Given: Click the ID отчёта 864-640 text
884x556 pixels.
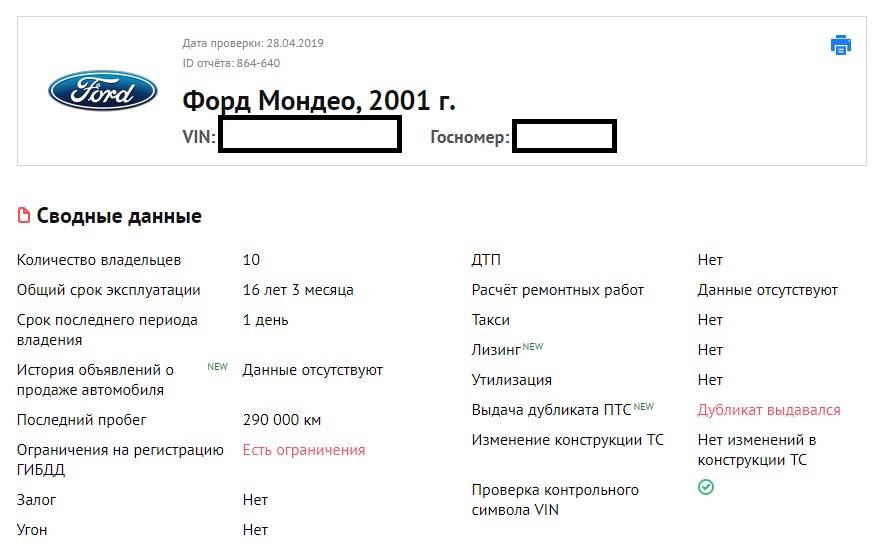Looking at the screenshot, I should [231, 63].
